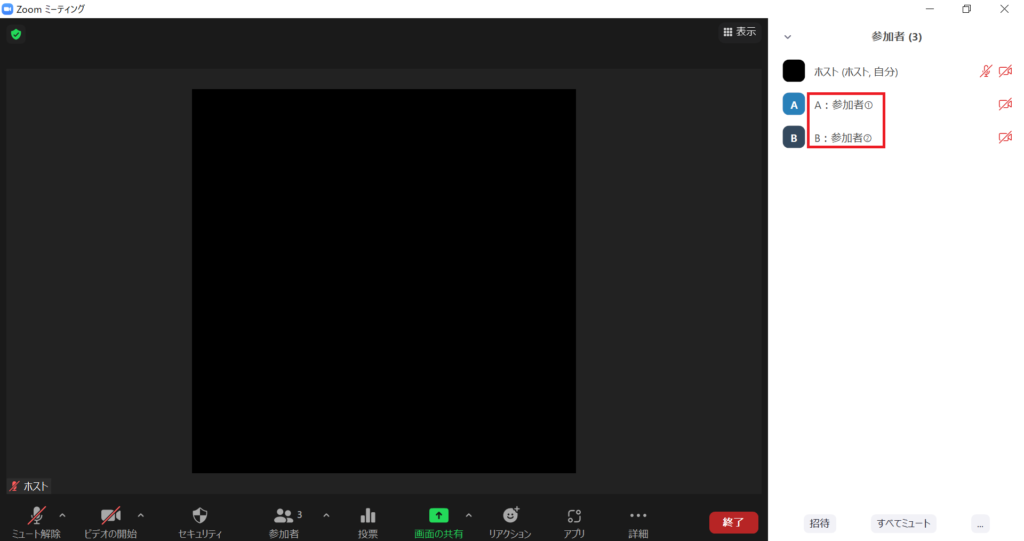Open the 表示 view layout menu

[740, 32]
